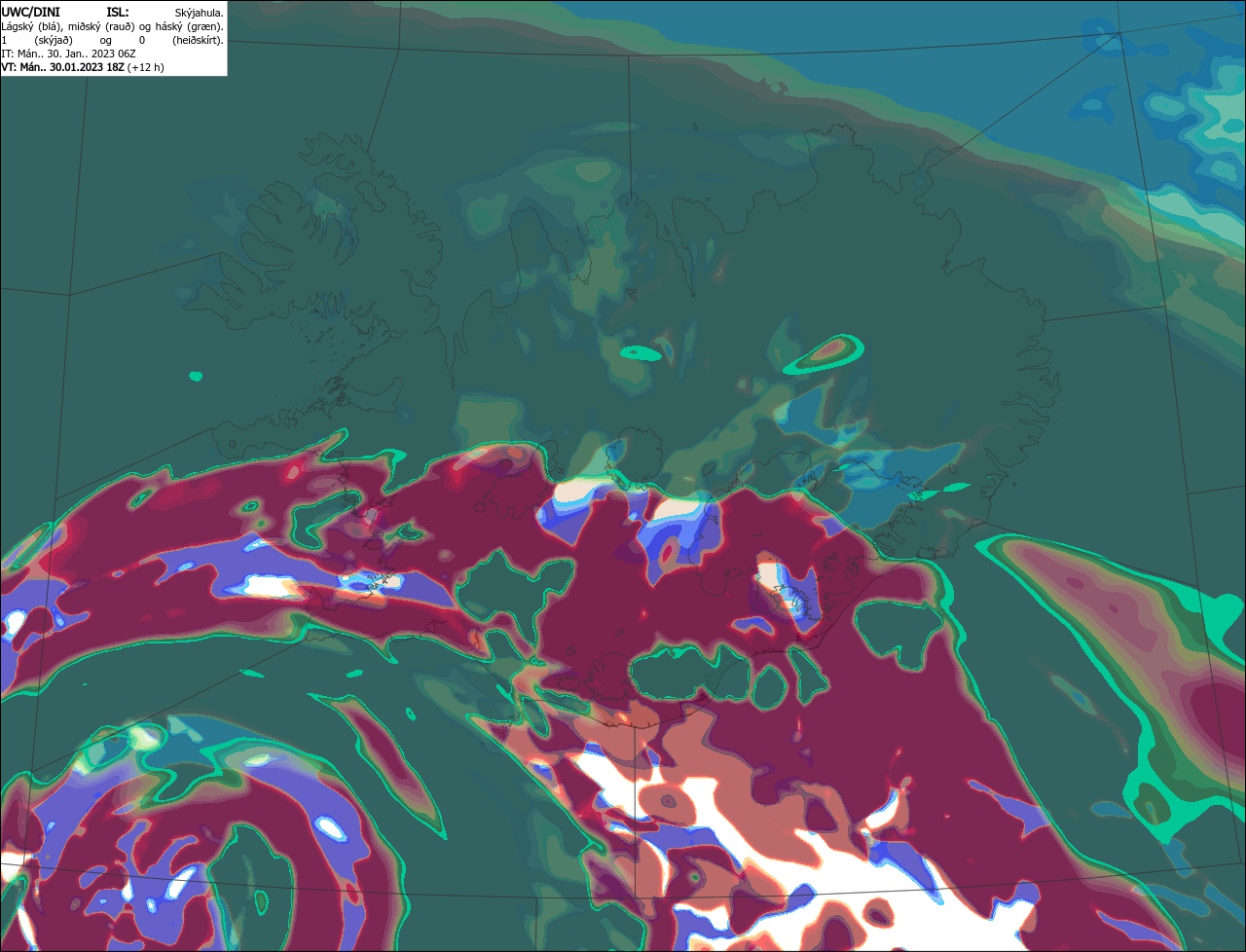Viewport: 1246px width, 952px height.
Task: Click the 'UWC/DINI' model label
Action: 30,12
